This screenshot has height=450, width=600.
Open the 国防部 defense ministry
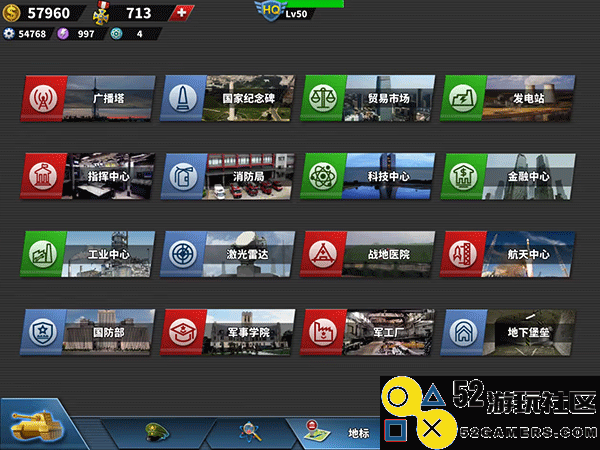(88, 331)
